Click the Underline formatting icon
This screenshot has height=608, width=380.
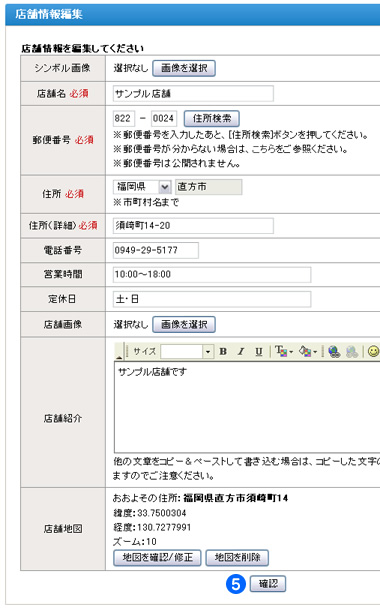click(259, 351)
